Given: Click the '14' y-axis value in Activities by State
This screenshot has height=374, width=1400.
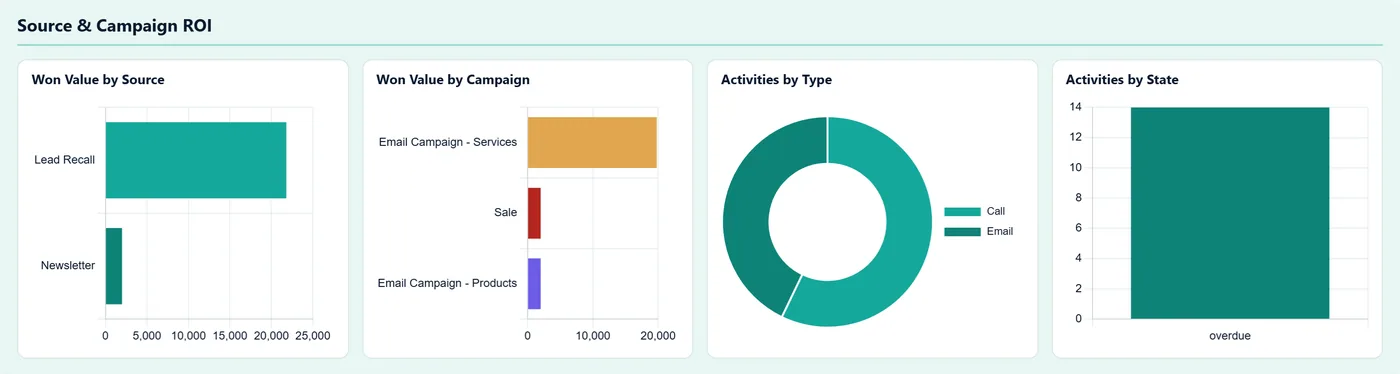Looking at the screenshot, I should point(1075,107).
